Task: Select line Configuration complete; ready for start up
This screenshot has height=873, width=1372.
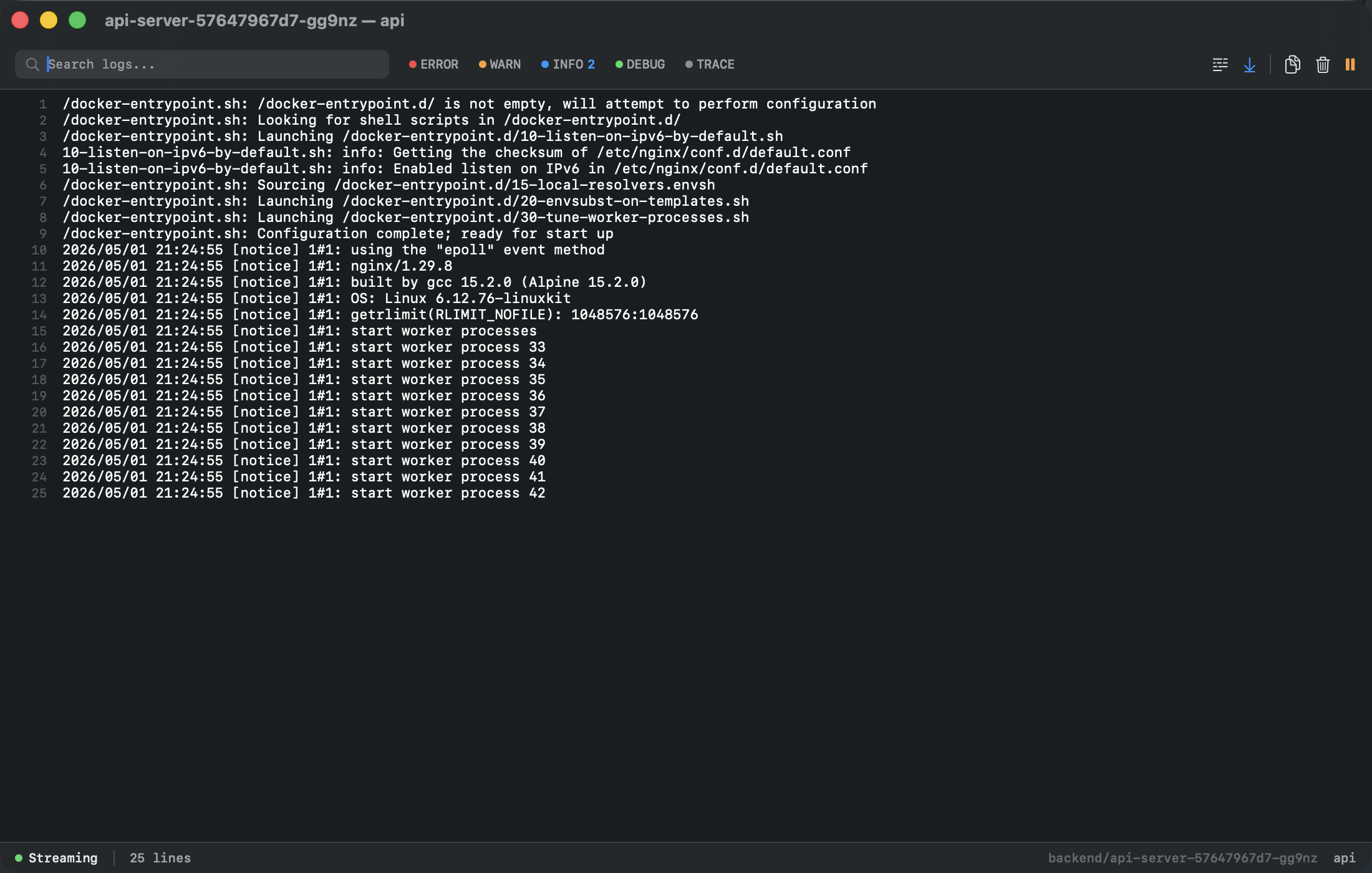Action: 337,233
